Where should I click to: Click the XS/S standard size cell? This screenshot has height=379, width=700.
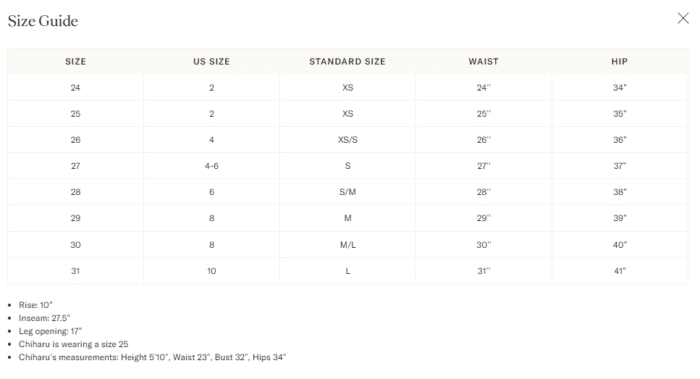tap(347, 140)
